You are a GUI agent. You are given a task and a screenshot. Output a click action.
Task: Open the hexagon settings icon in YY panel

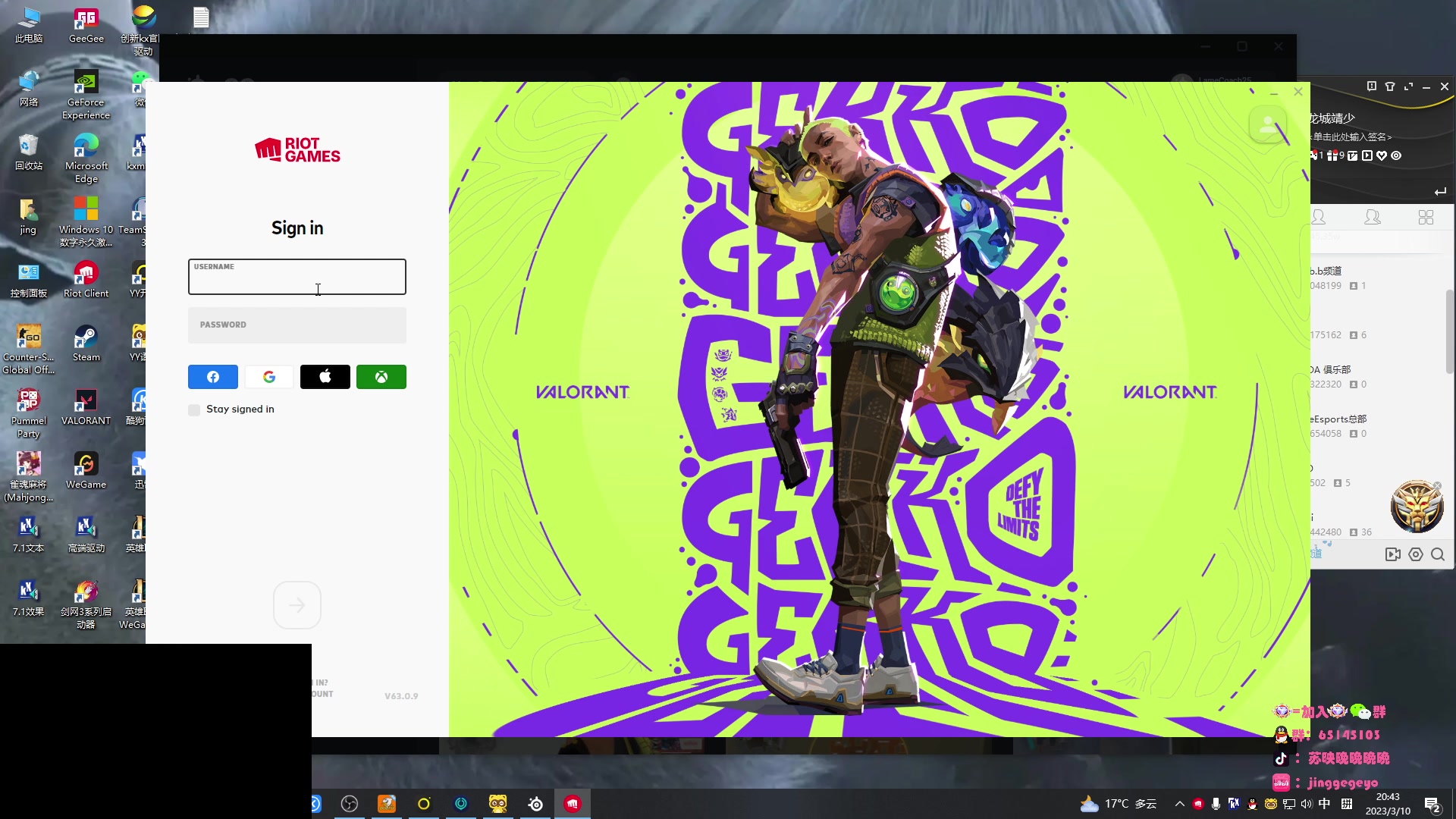(x=1416, y=554)
